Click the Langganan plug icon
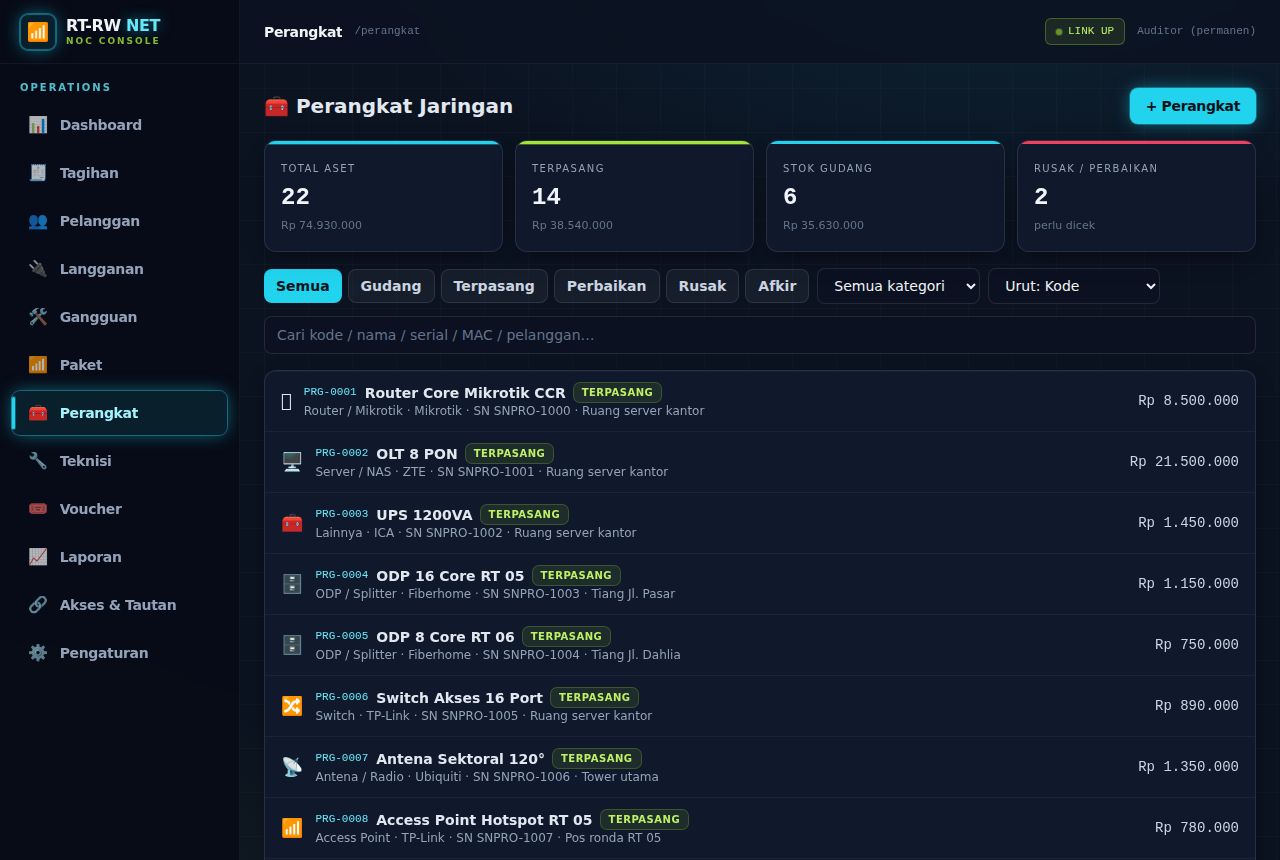 pos(38,269)
